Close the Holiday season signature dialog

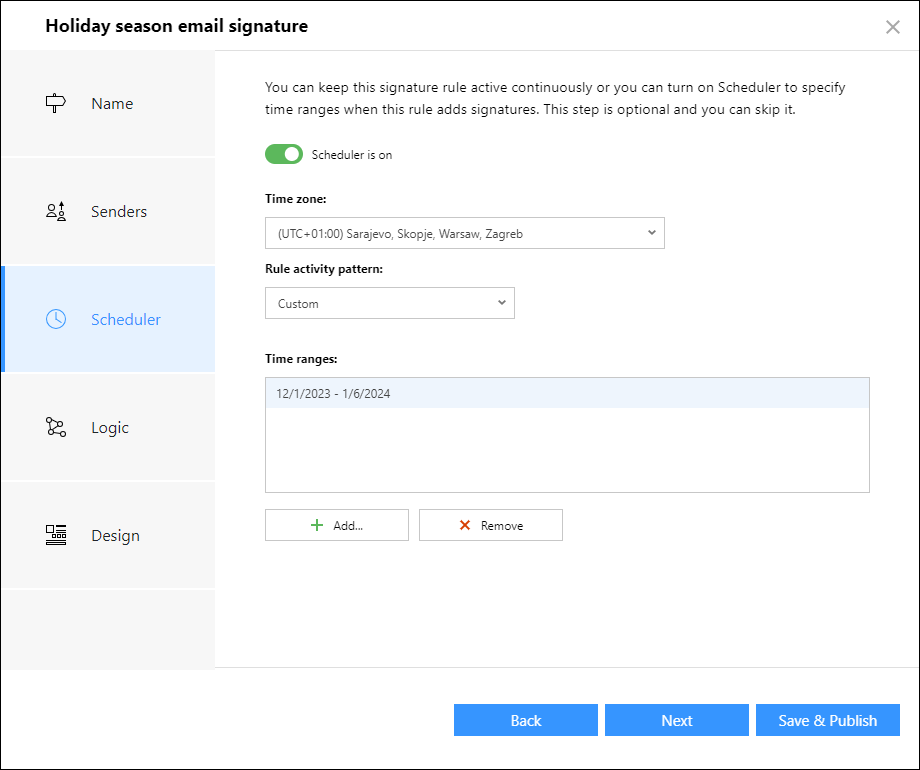point(892,27)
